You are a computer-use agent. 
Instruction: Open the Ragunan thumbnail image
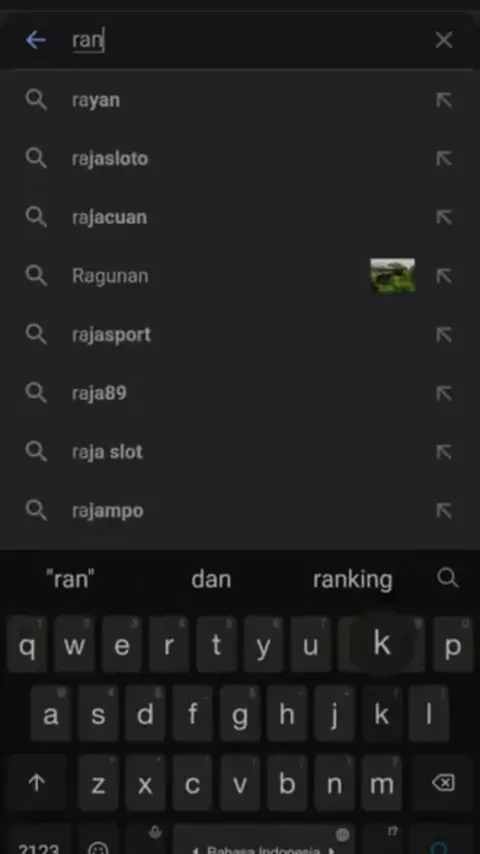pos(392,276)
